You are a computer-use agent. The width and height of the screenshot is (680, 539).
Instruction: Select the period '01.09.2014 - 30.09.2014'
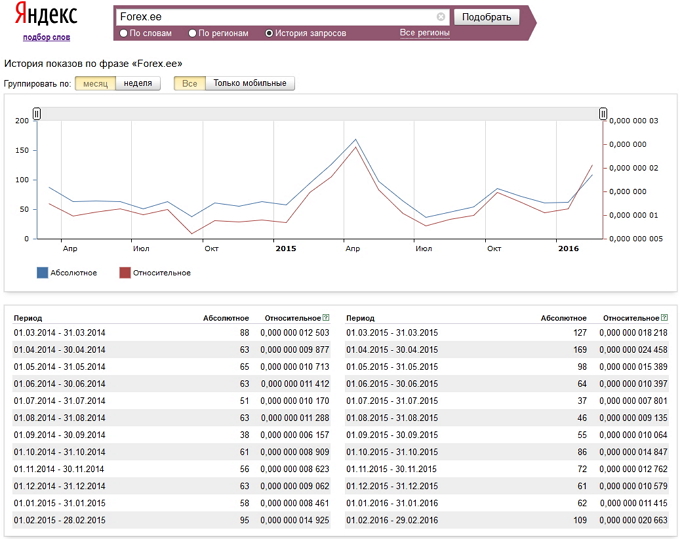[x=59, y=435]
